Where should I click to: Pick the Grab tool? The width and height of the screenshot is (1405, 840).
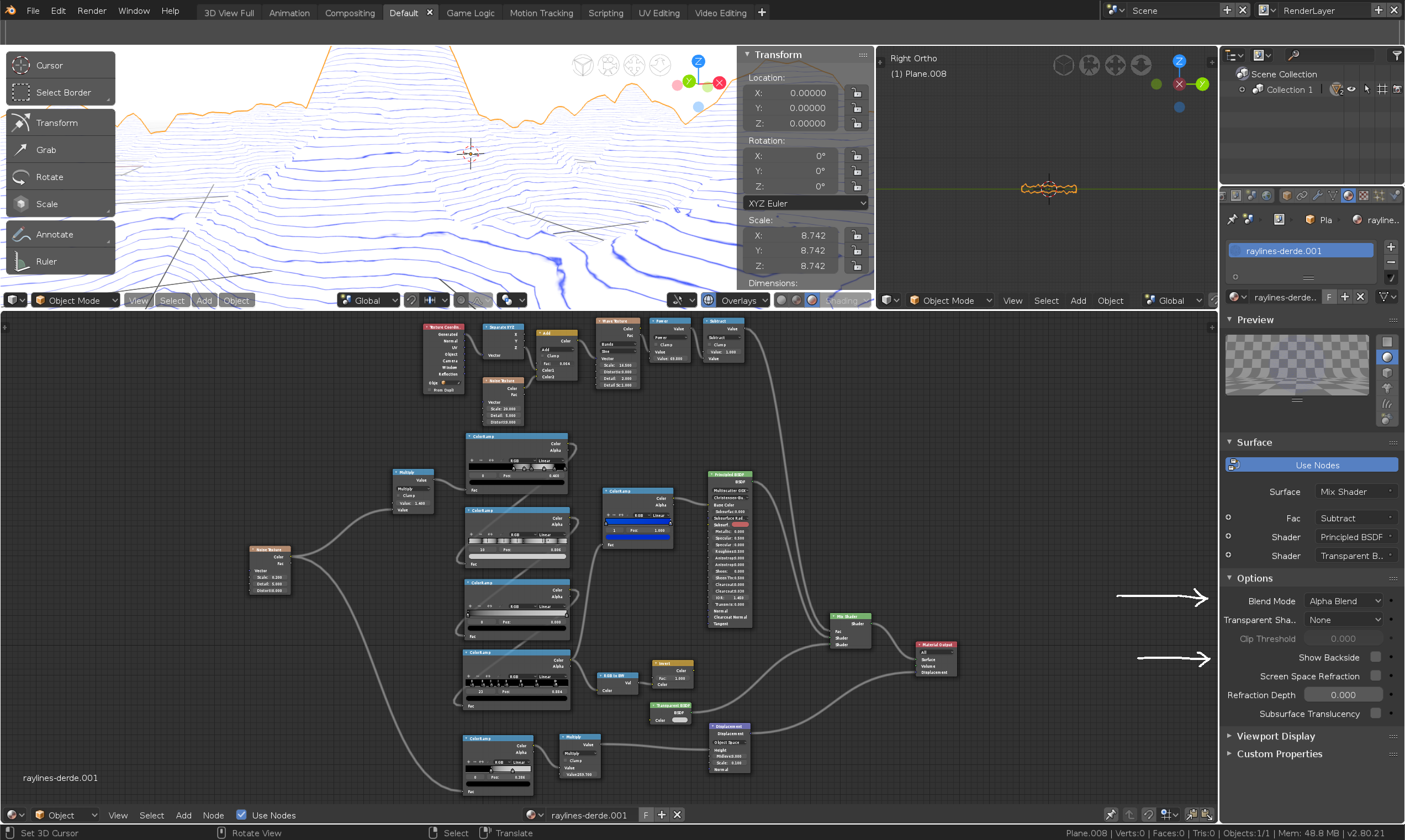tap(61, 150)
